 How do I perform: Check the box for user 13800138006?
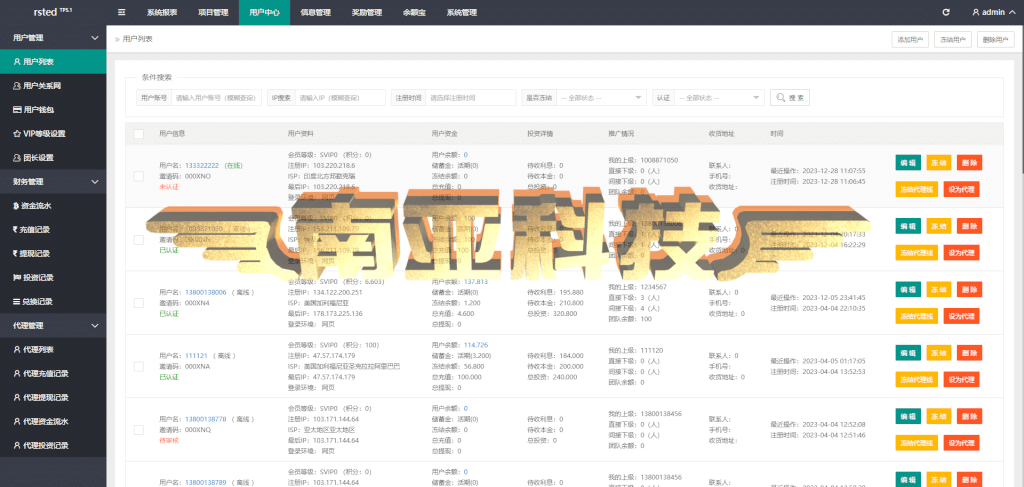(138, 303)
